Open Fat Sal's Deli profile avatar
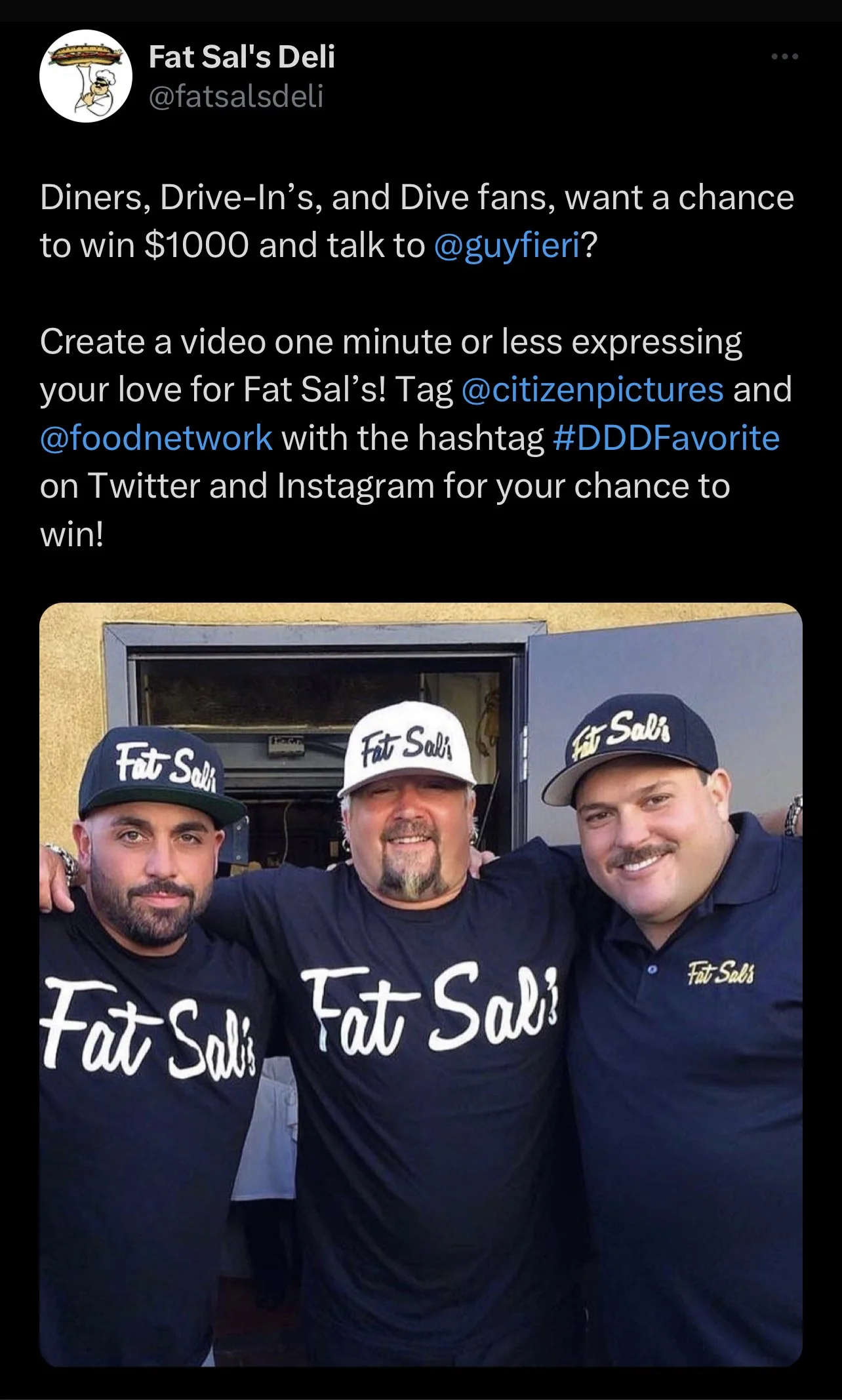842x1400 pixels. tap(86, 75)
